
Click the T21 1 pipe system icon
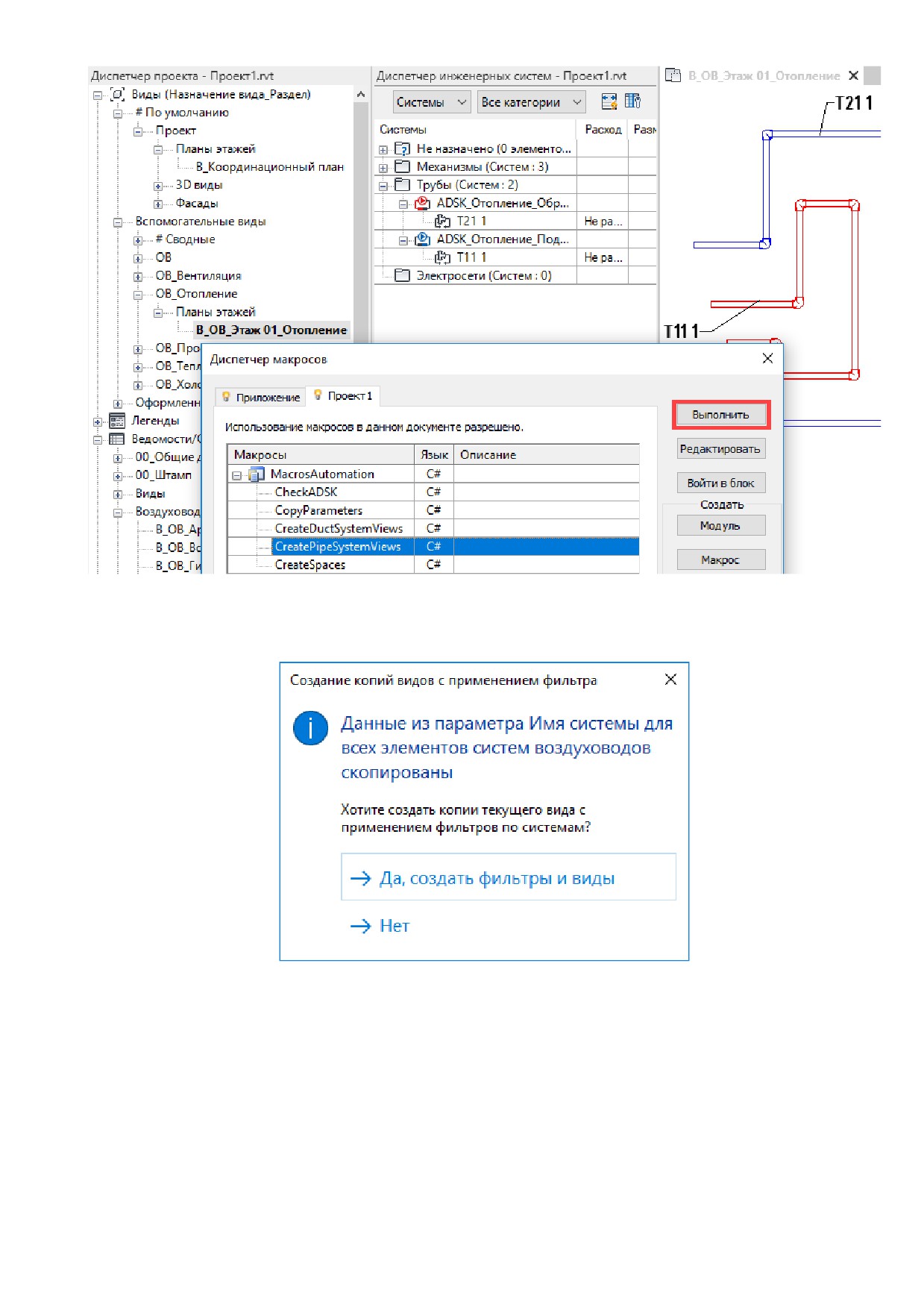tap(443, 221)
